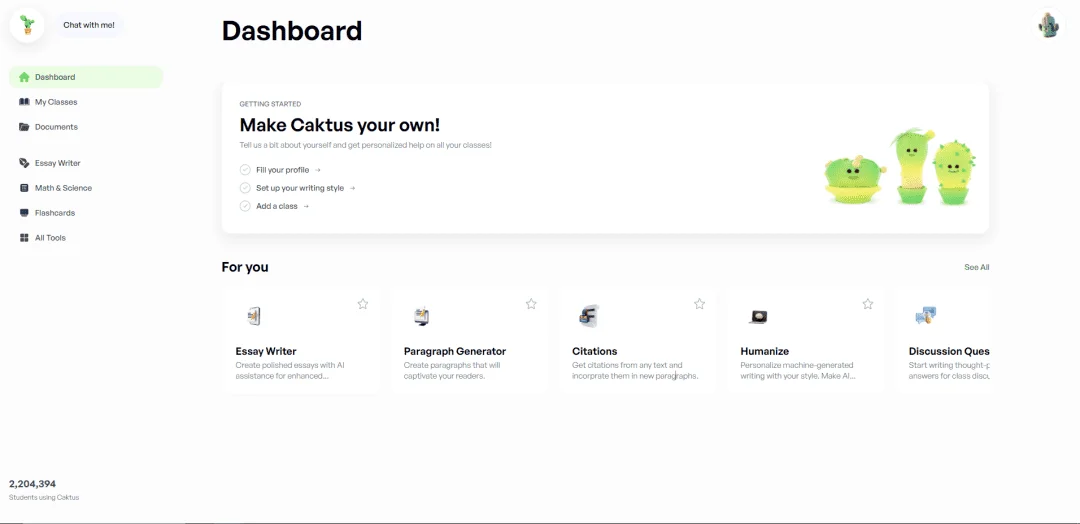Click the Paragraph Generator card icon
Viewport: 1080px width, 524px height.
click(422, 316)
